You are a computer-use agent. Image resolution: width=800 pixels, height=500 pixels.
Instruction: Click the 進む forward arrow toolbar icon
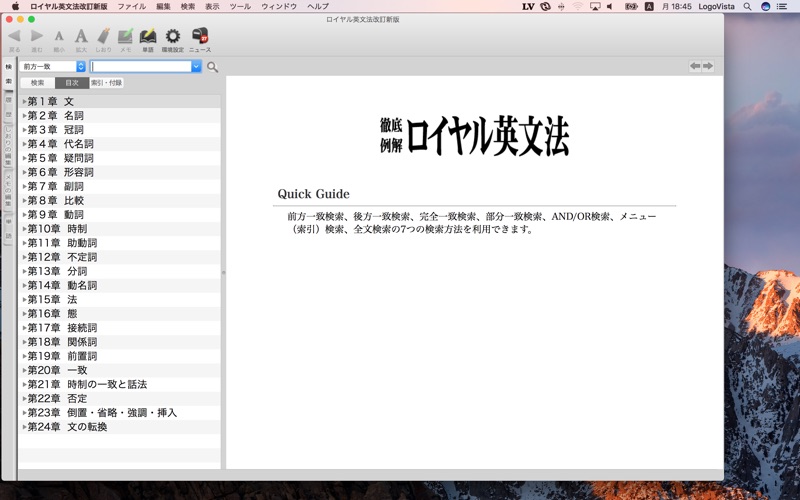click(x=37, y=36)
